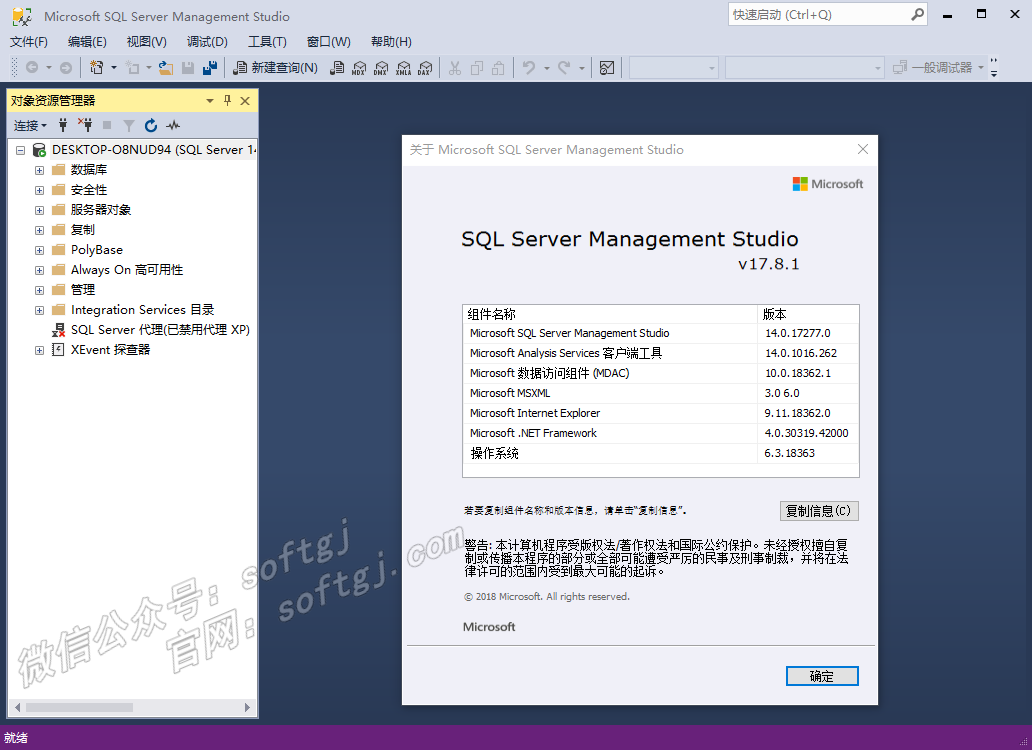The width and height of the screenshot is (1032, 750).
Task: Open the 窗口(W) menu
Action: click(328, 42)
